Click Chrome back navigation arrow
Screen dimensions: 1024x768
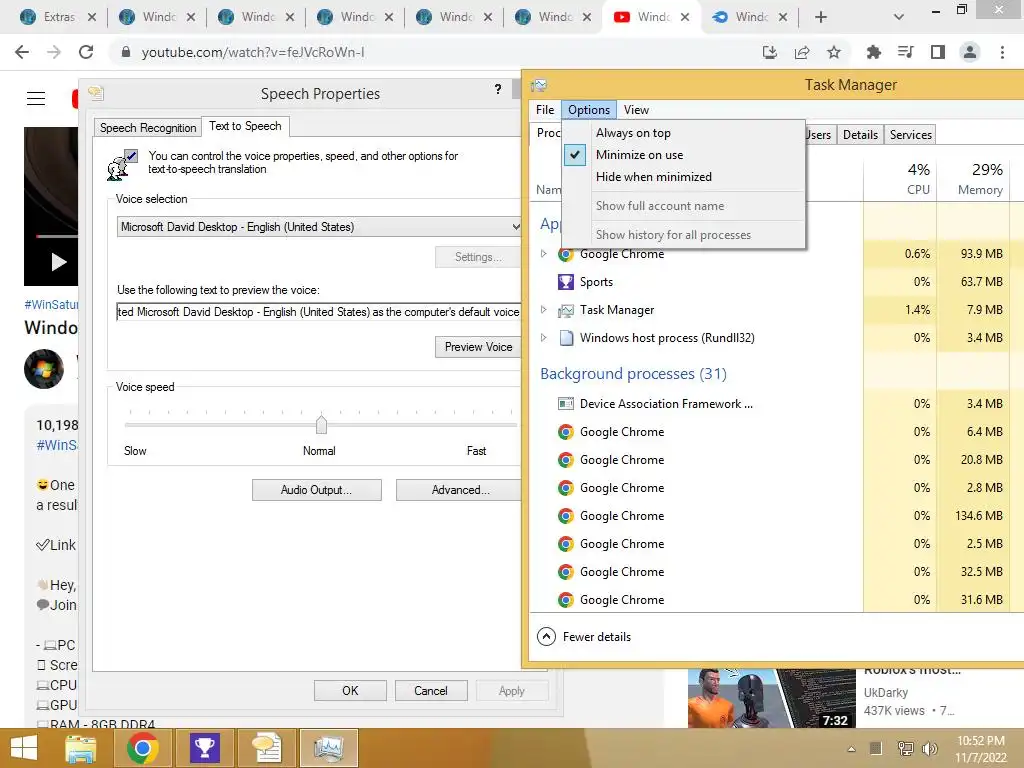(22, 52)
